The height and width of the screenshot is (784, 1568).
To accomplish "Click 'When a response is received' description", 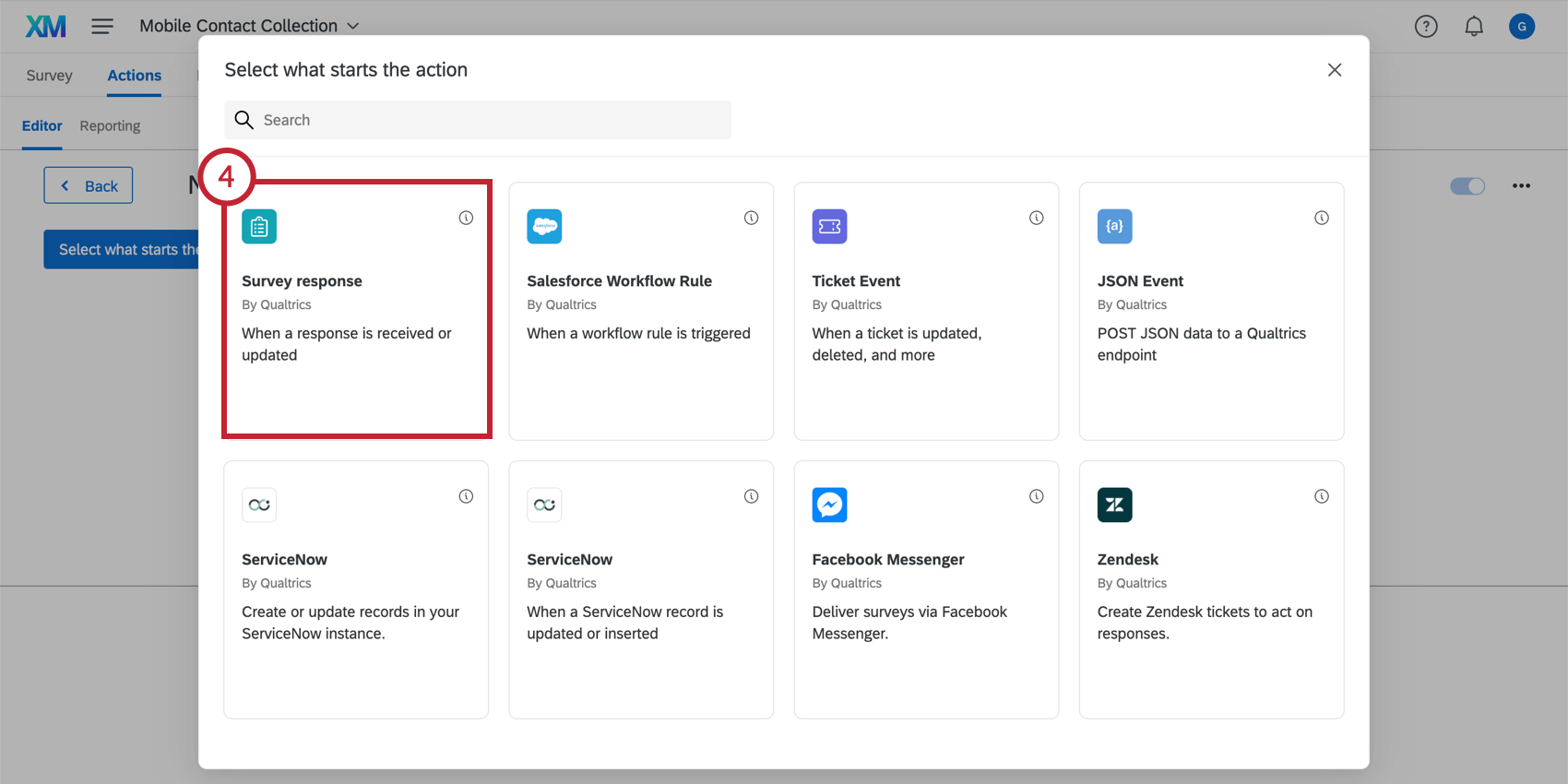I will tap(347, 344).
